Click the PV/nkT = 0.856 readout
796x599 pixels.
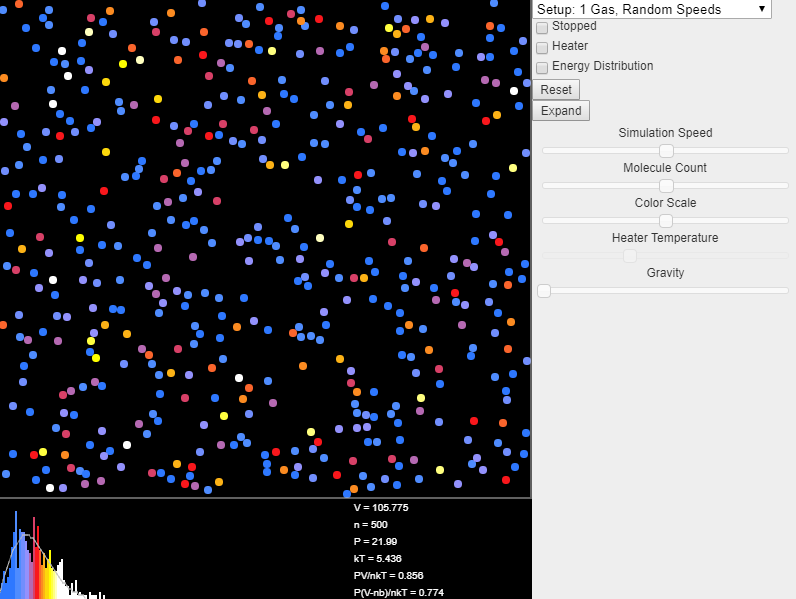pos(388,576)
